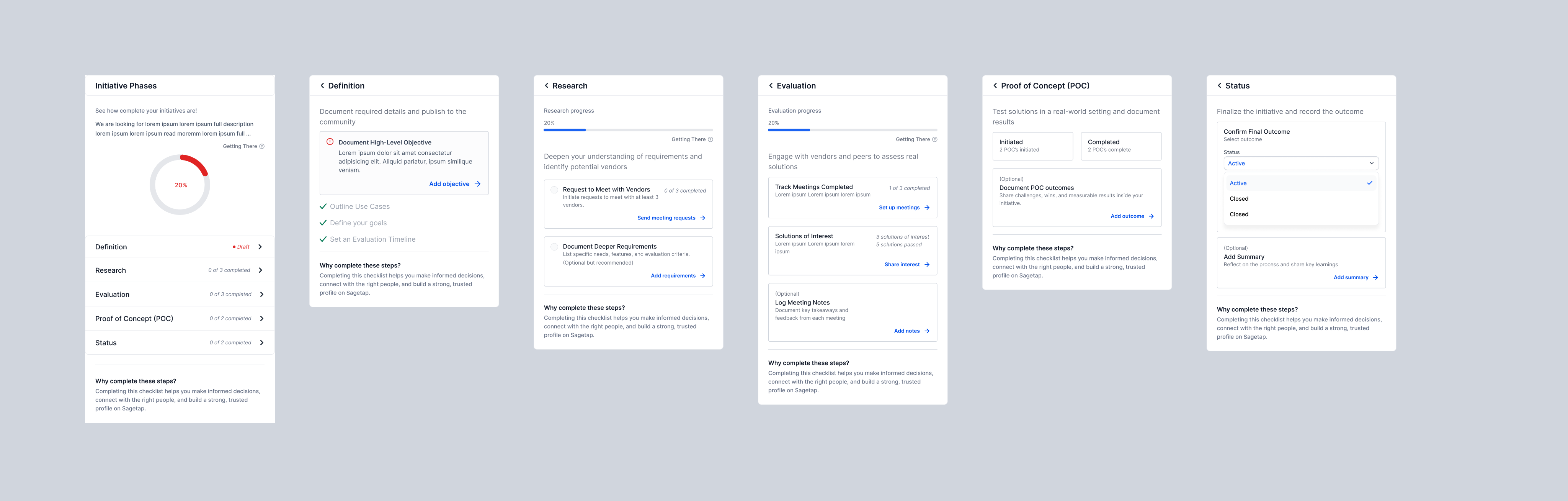Toggle Document Deeper Requirements radio circle
1568x501 pixels.
point(554,247)
